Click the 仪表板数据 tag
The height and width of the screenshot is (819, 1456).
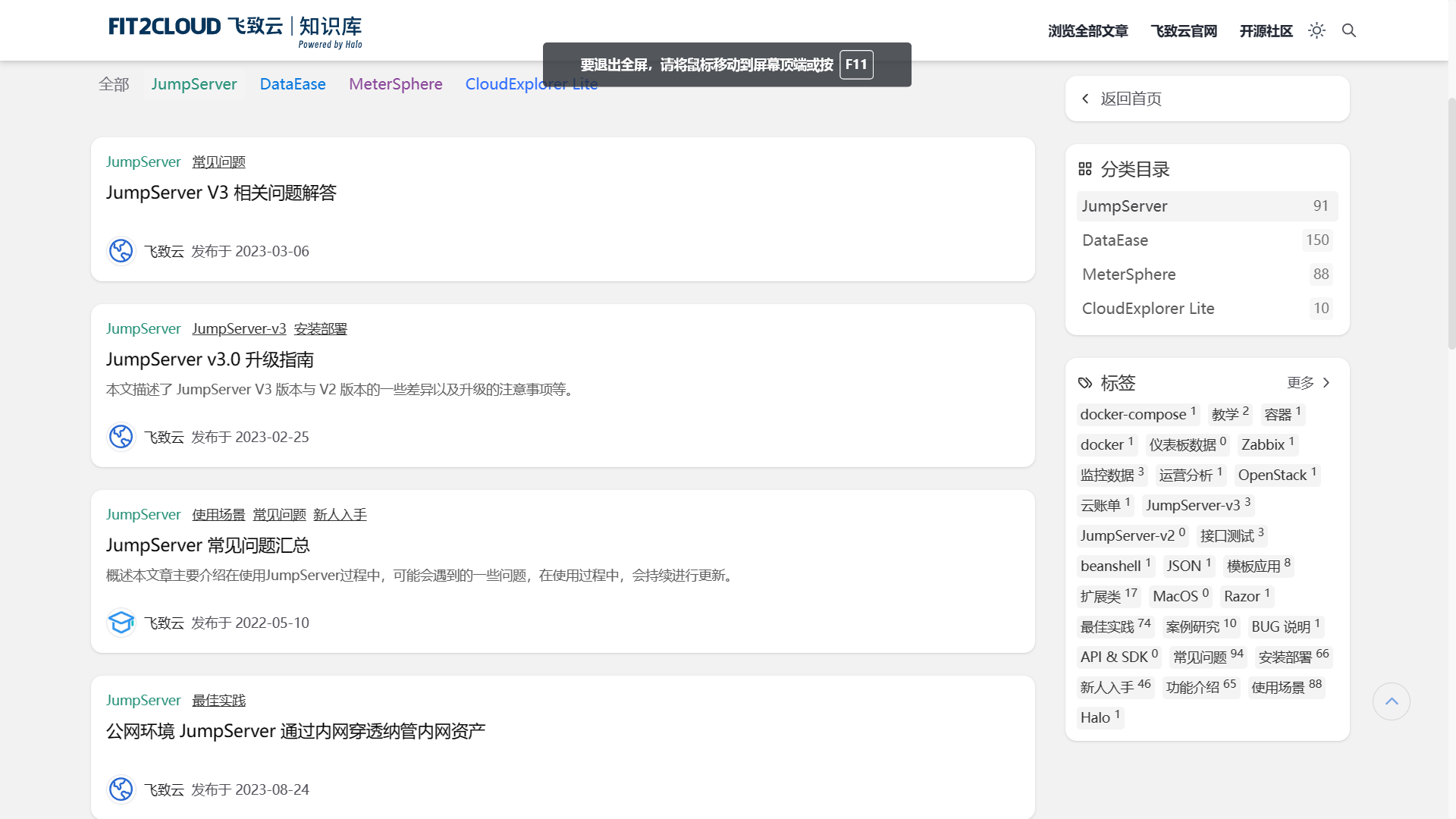(1188, 444)
